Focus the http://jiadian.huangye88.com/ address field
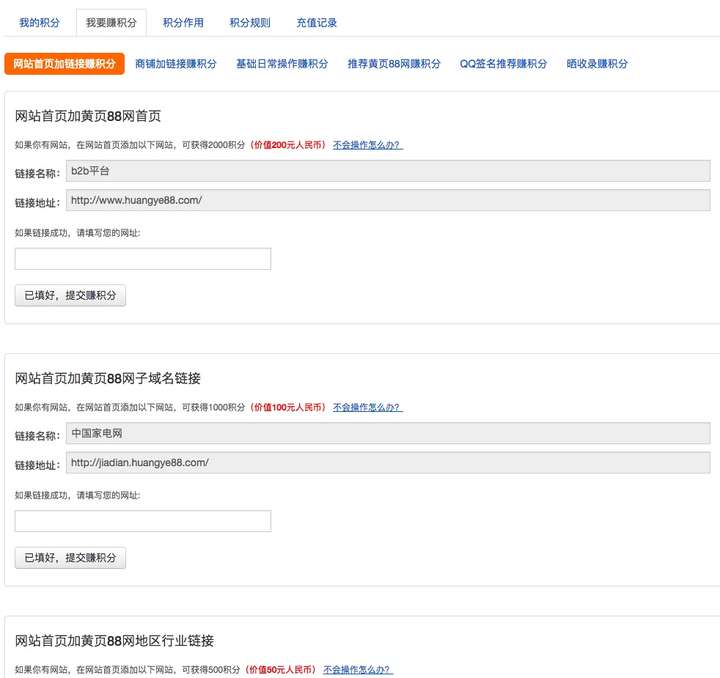The height and width of the screenshot is (678, 720). pos(388,463)
